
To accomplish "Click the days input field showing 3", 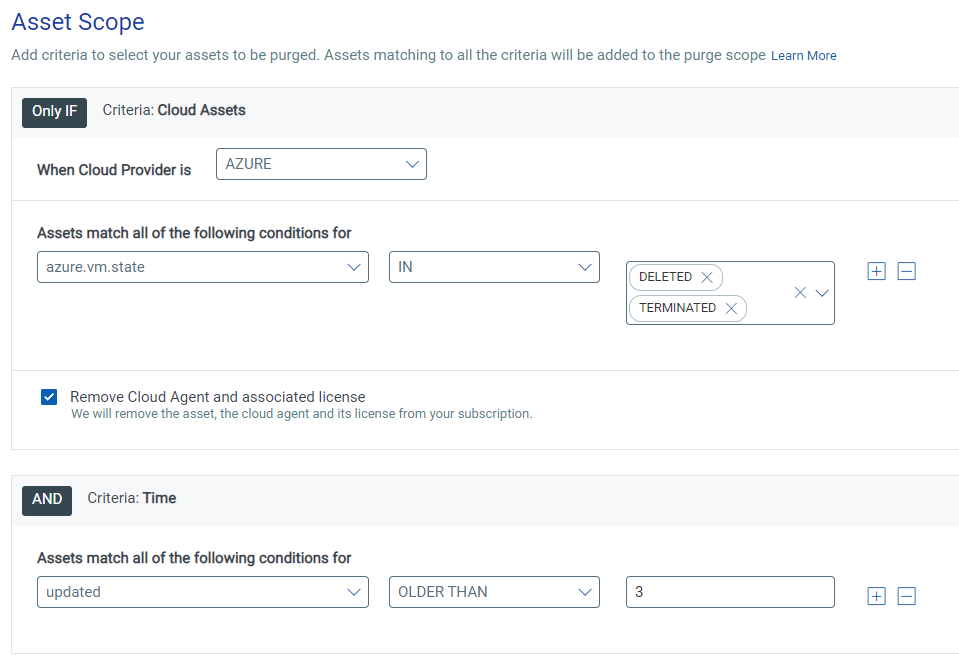I will [730, 592].
